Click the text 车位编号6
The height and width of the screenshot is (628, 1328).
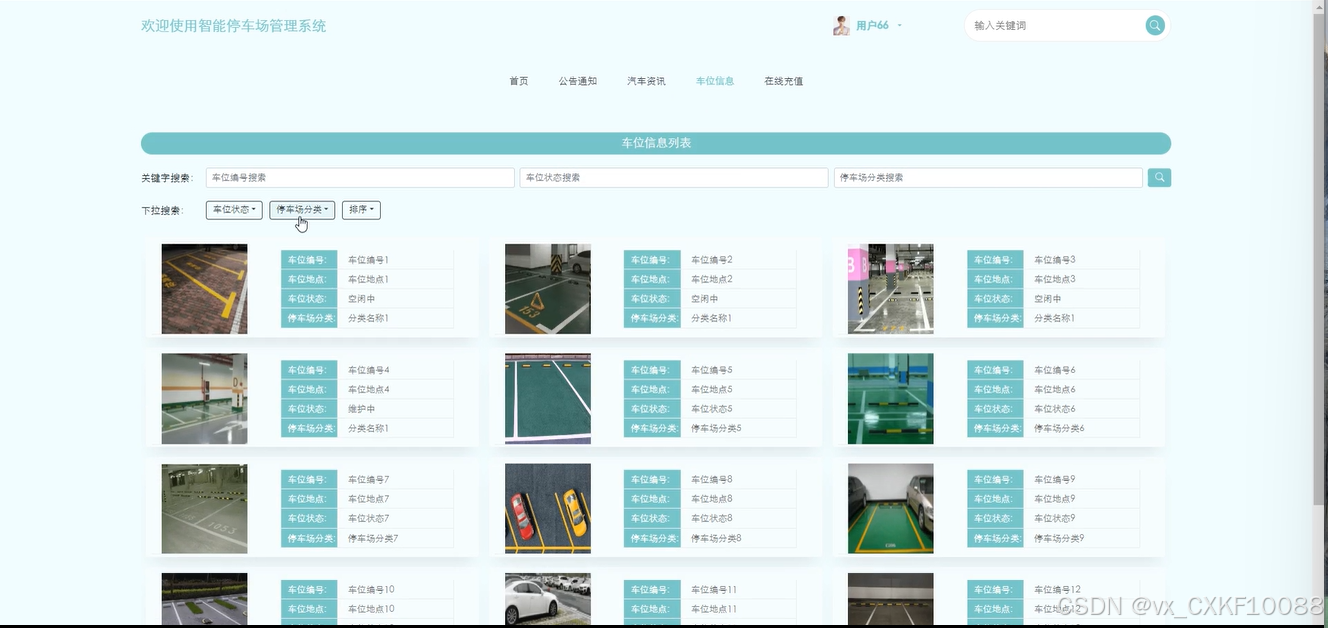pyautogui.click(x=1055, y=370)
